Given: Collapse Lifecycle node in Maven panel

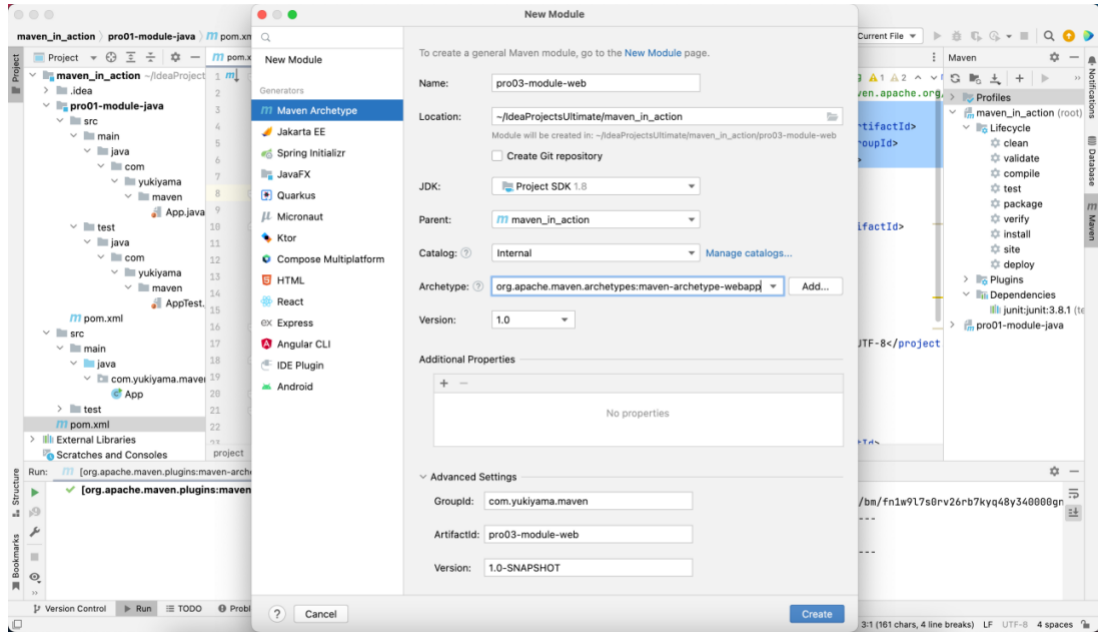Looking at the screenshot, I should pos(966,128).
